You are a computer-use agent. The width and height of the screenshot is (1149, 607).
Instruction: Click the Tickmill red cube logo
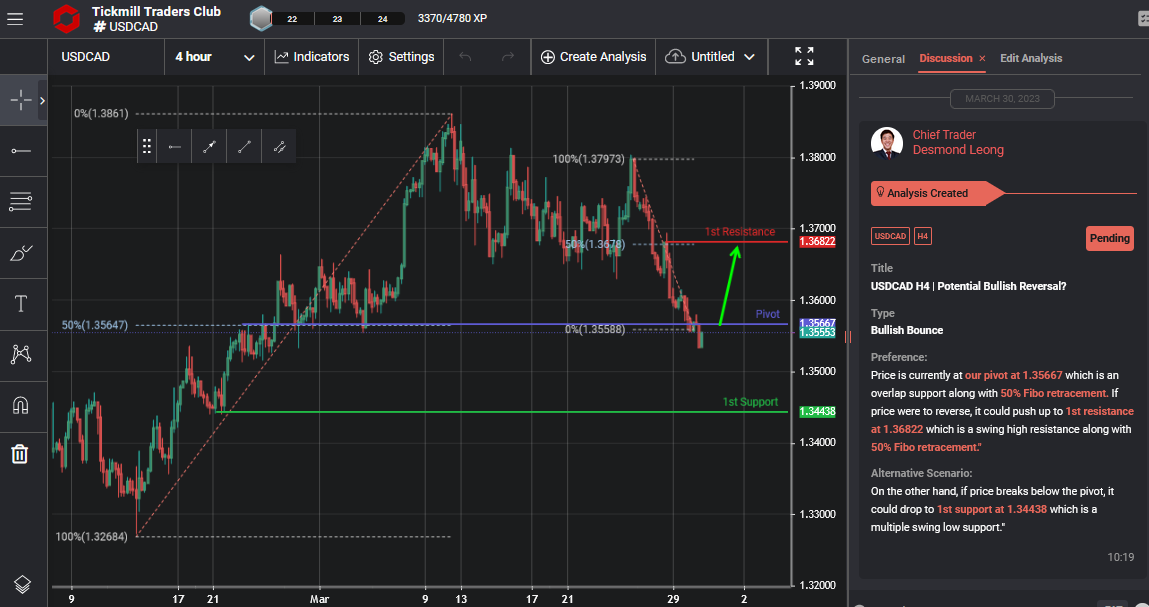click(66, 19)
